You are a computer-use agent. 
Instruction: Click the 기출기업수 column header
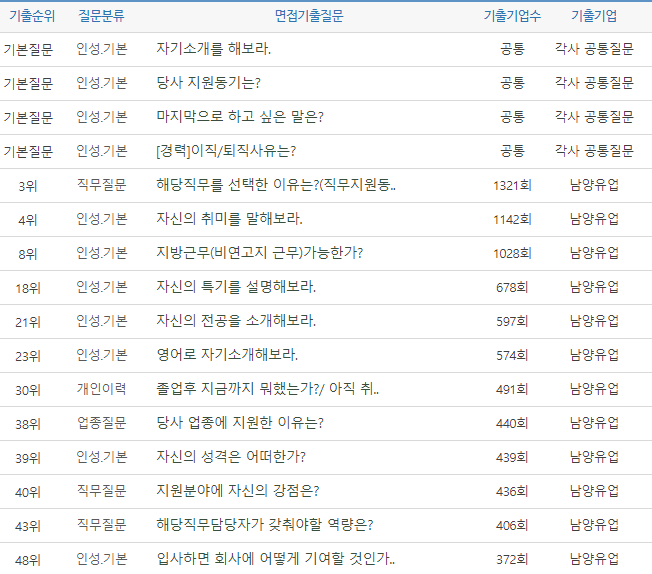coord(512,16)
